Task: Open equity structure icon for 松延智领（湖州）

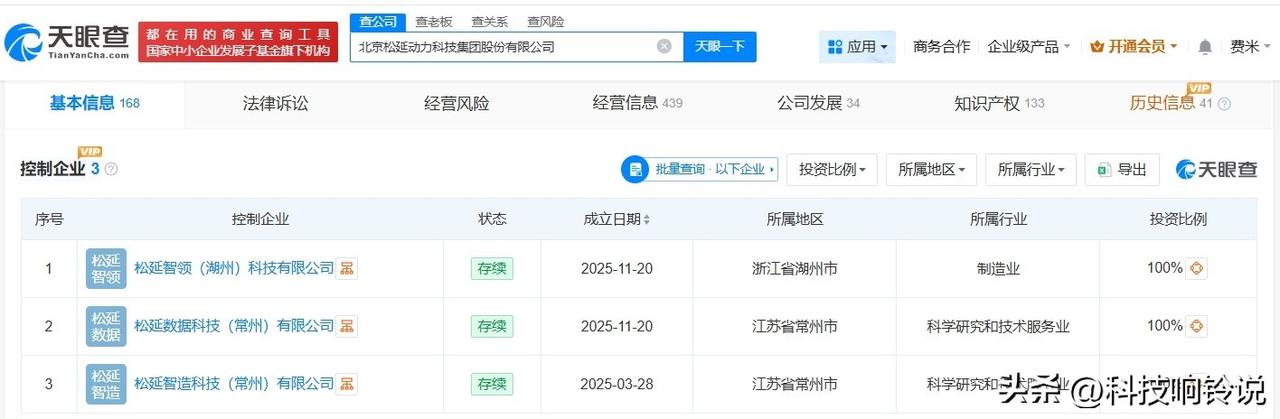Action: click(x=347, y=268)
